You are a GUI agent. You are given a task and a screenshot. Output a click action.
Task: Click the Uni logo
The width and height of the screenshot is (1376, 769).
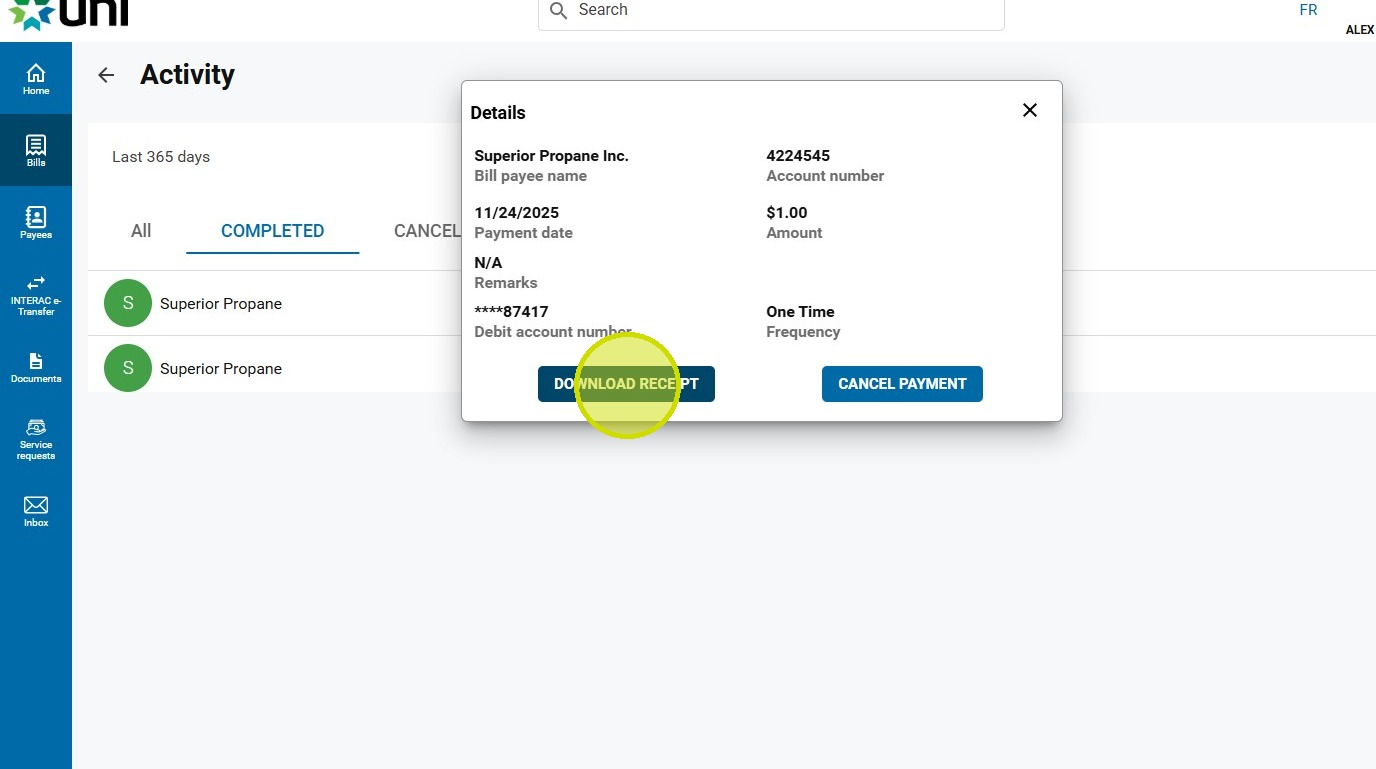coord(70,12)
